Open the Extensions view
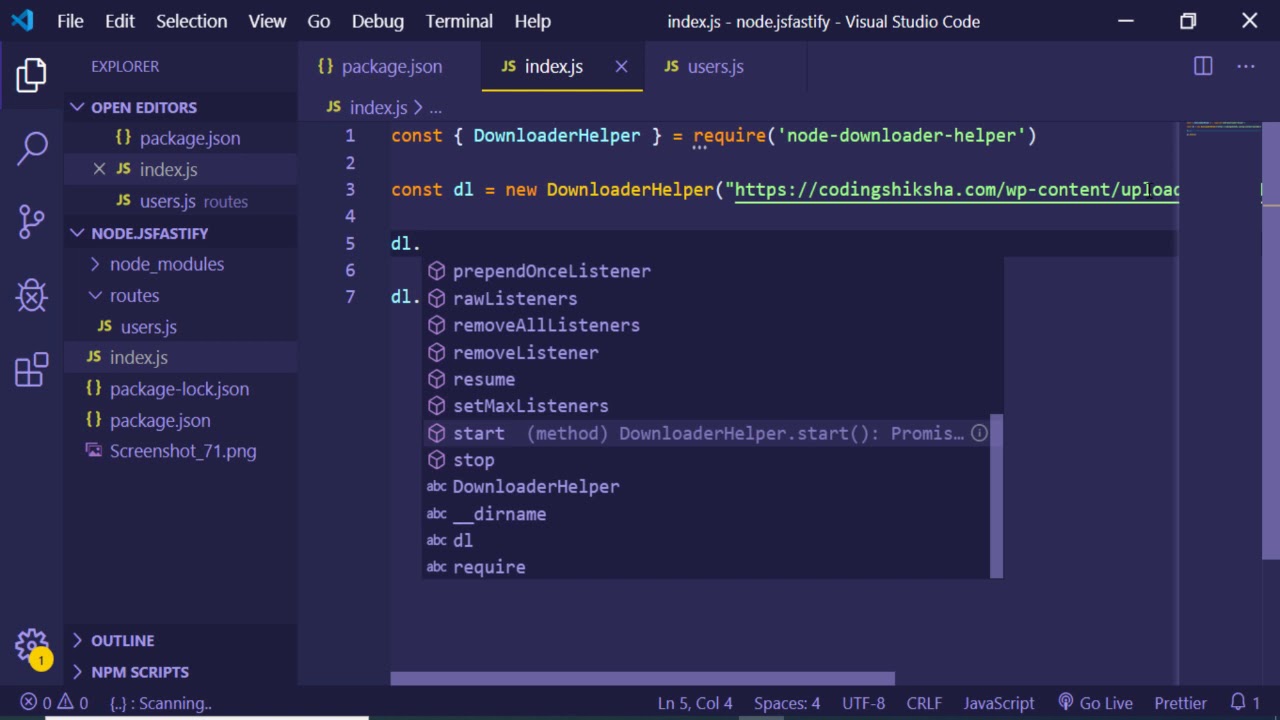Image resolution: width=1280 pixels, height=720 pixels. (32, 369)
